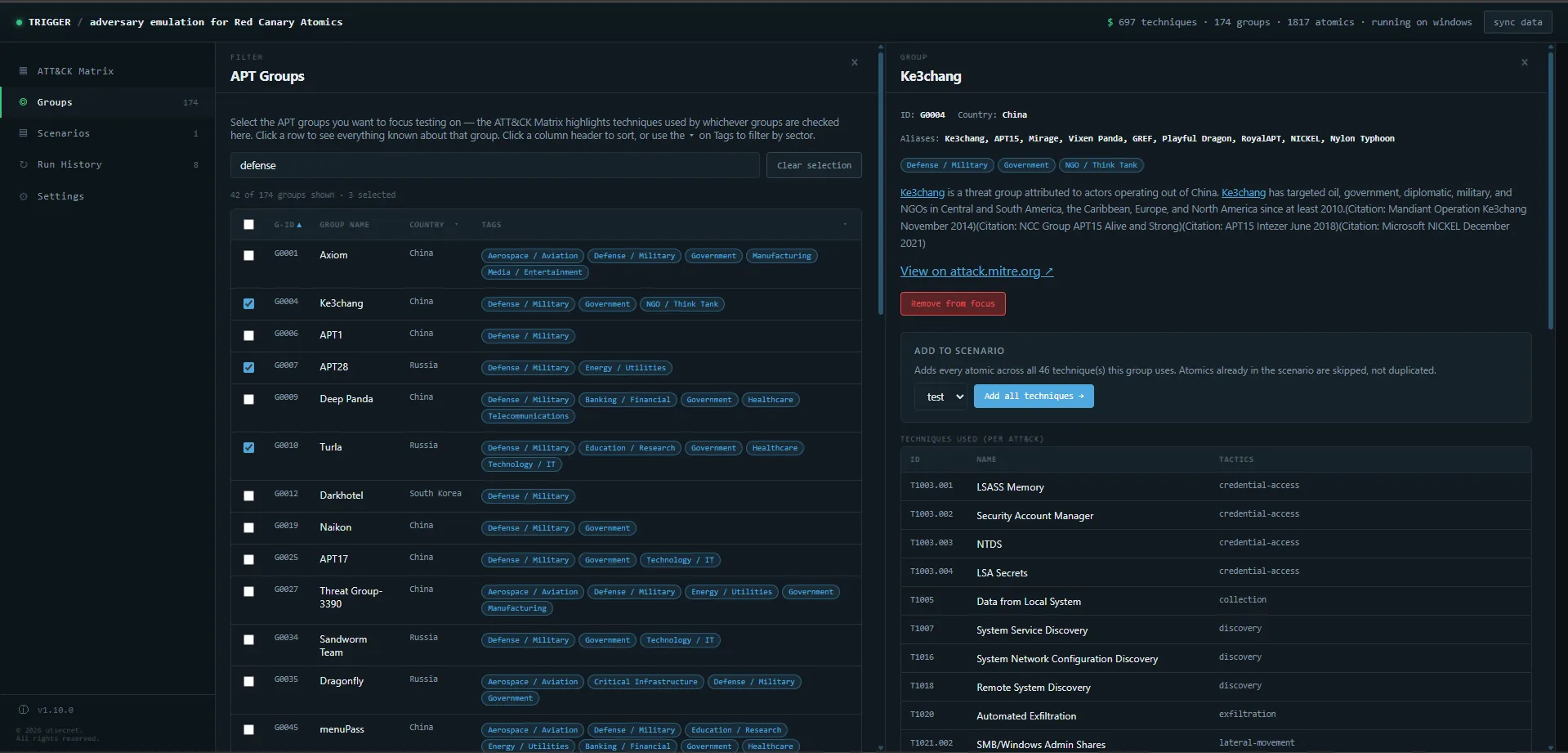Click the Scenarios list icon in sidebar
Screen dimensions: 1568x753
click(x=23, y=133)
